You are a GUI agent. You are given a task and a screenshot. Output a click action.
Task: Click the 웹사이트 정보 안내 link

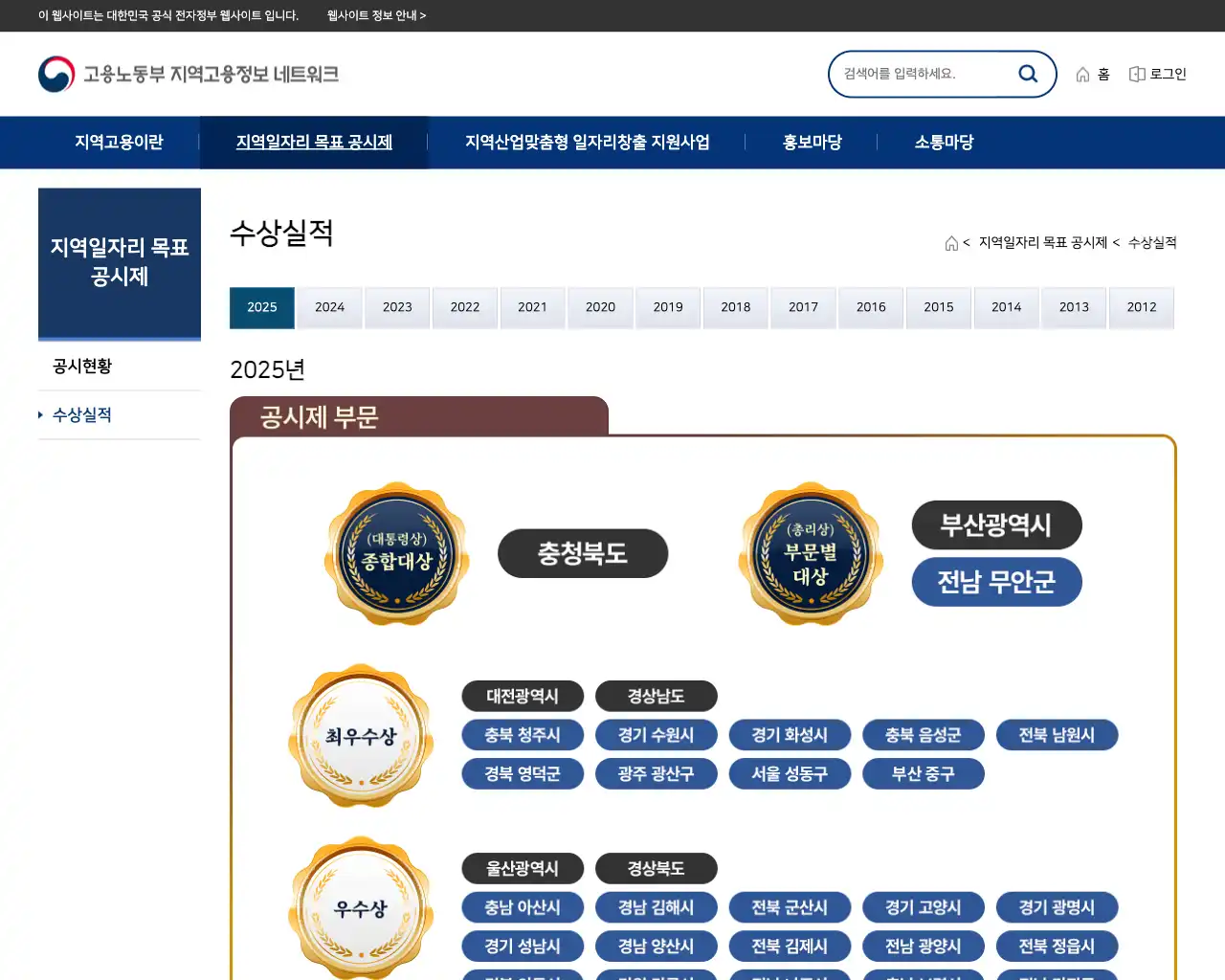376,15
